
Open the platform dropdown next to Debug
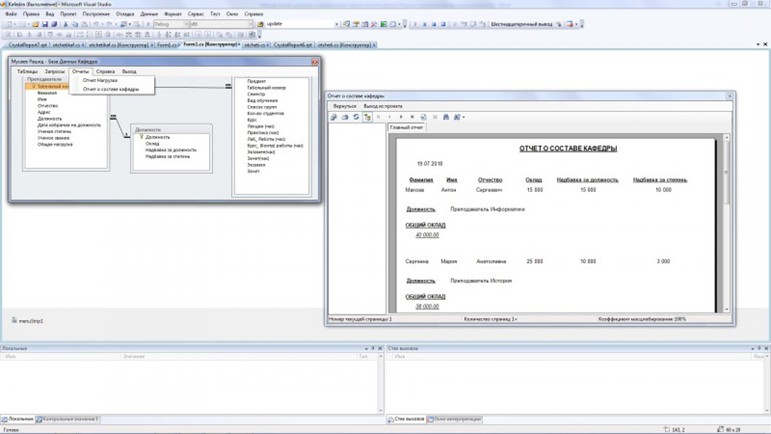click(250, 24)
